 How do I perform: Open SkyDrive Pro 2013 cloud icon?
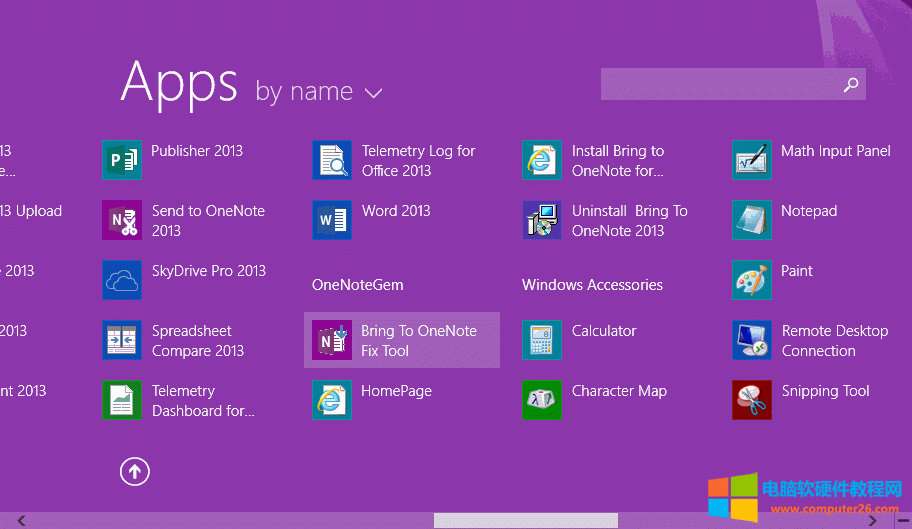(122, 280)
